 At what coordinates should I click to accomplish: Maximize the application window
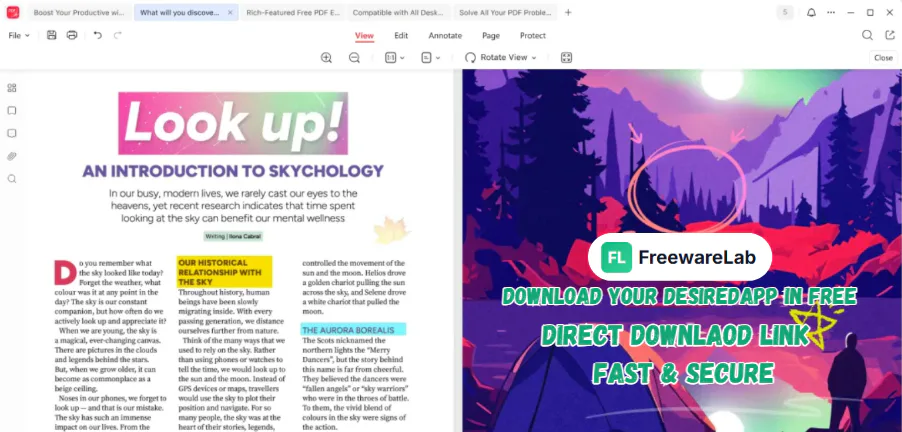click(870, 12)
